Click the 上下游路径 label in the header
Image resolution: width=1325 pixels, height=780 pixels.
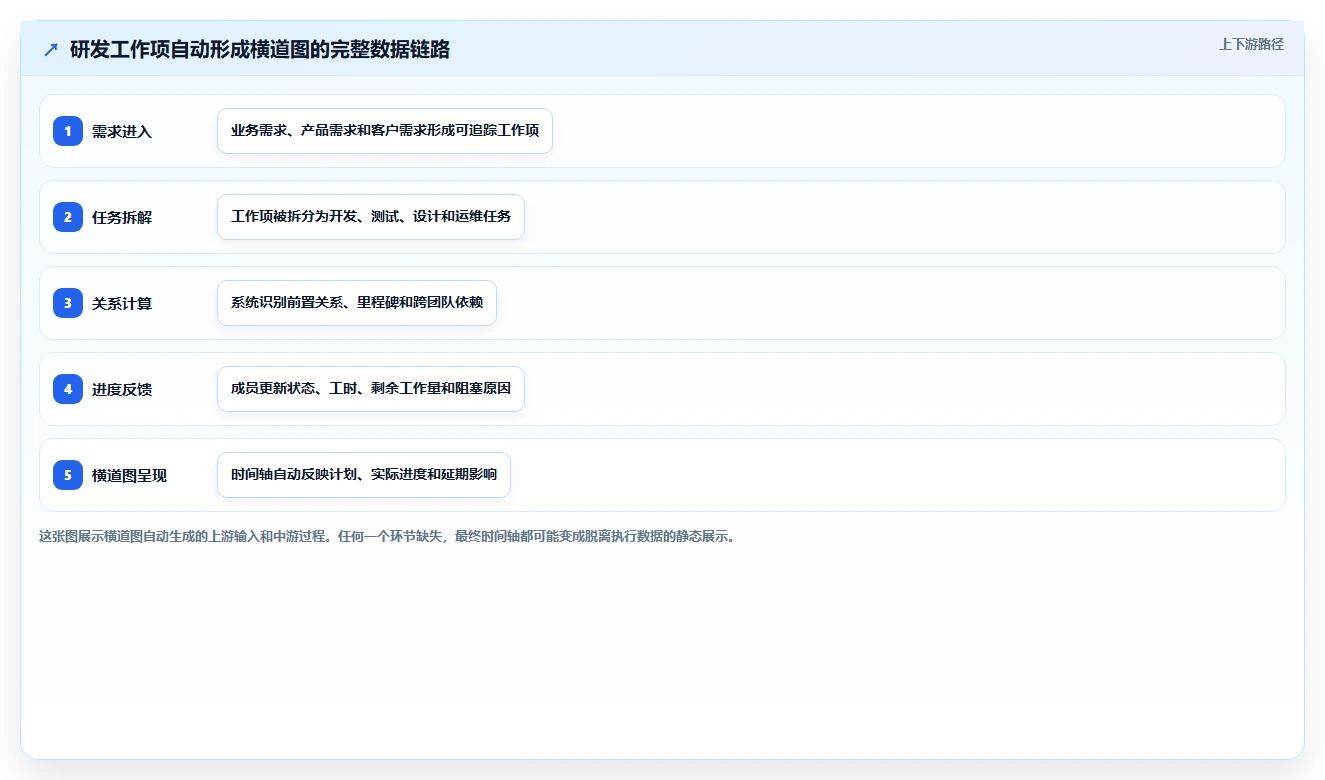click(x=1251, y=44)
